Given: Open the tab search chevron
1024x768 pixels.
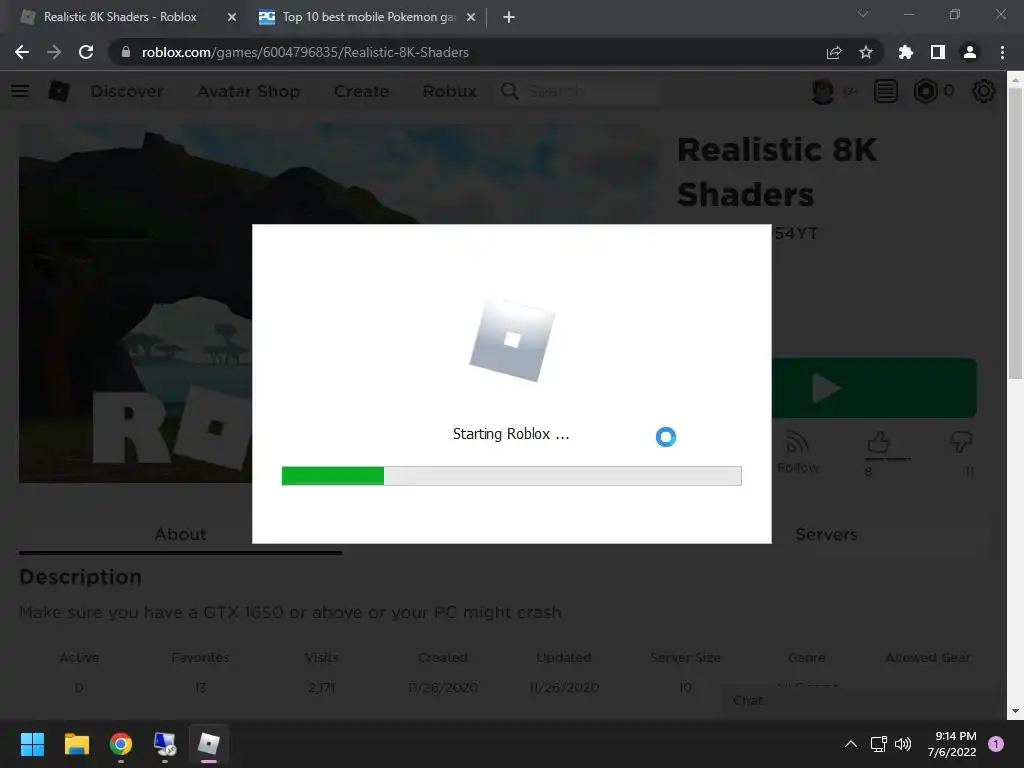Looking at the screenshot, I should coord(863,14).
